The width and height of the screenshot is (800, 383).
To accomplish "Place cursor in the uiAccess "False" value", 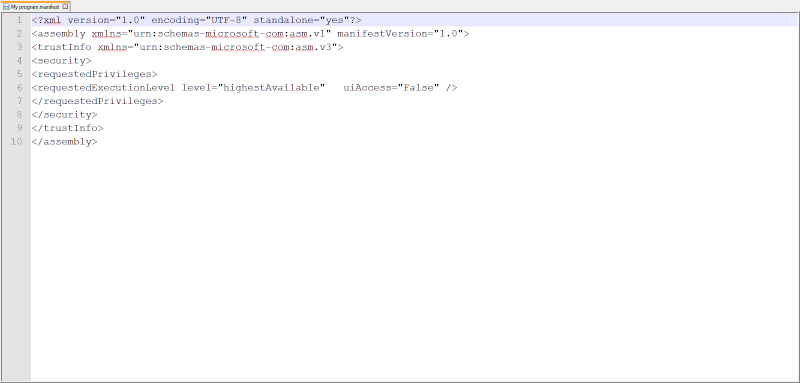I will click(418, 88).
